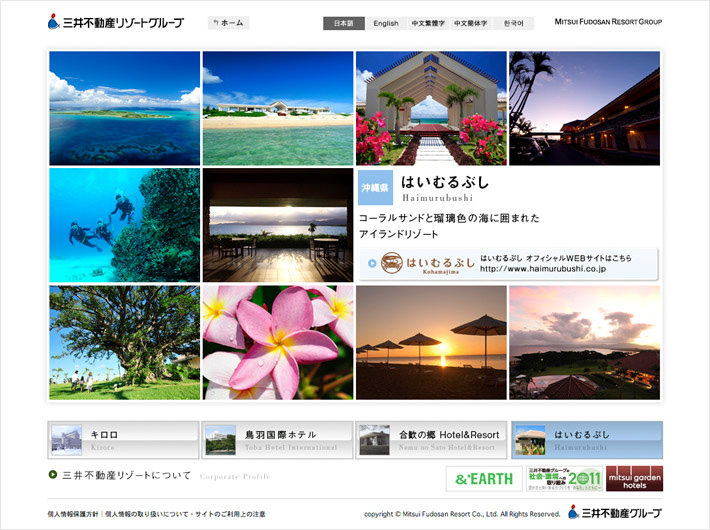Open scuba divers underwater photo

point(125,225)
